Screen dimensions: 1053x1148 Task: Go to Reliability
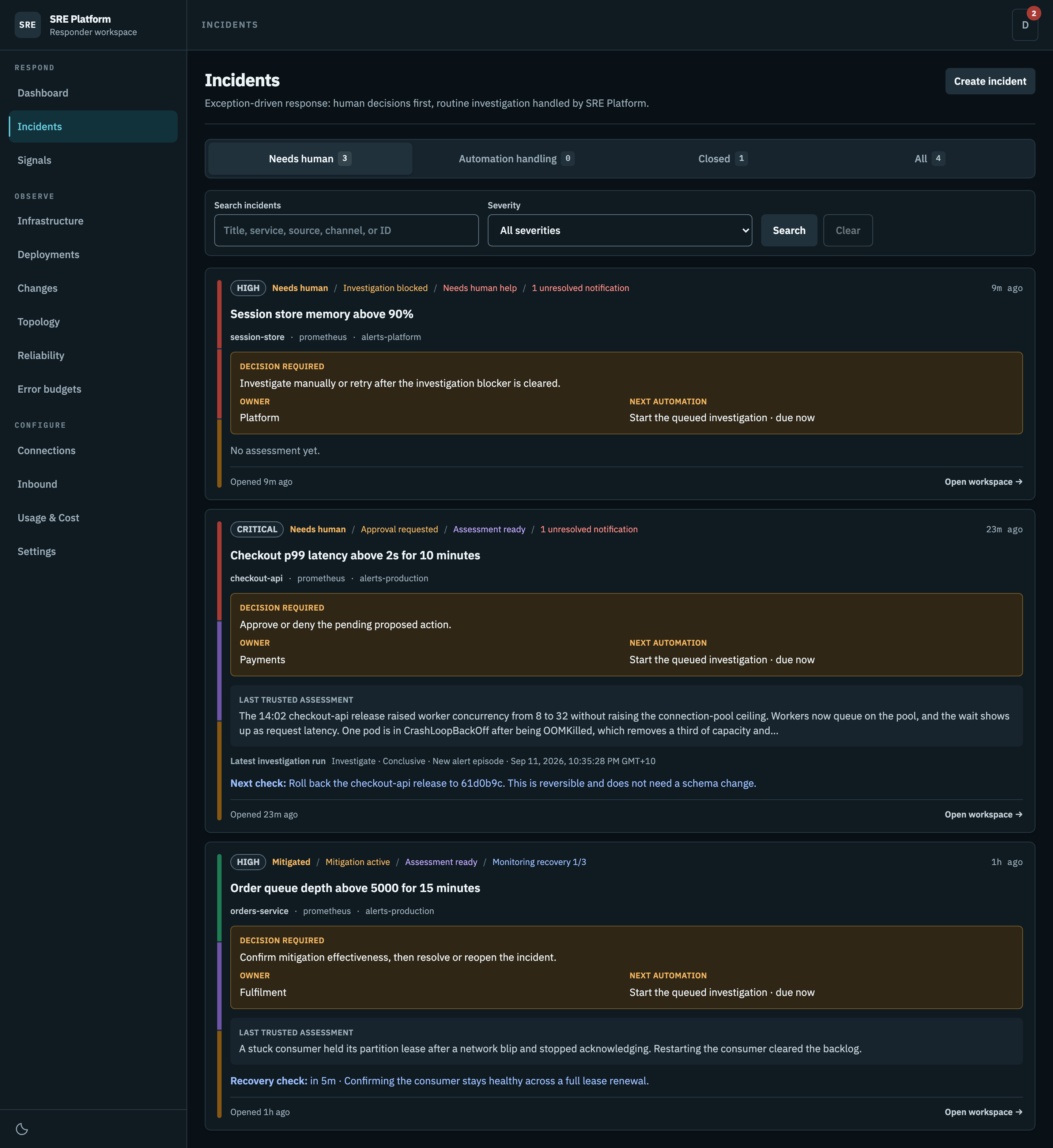(x=94, y=355)
